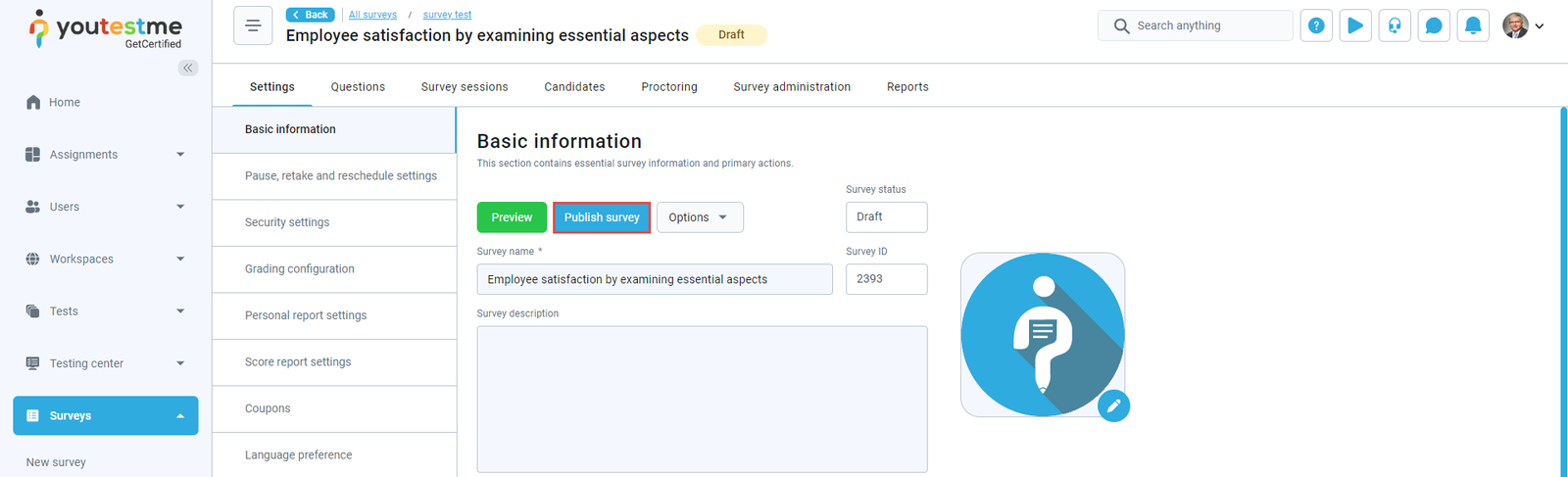Screen dimensions: 1568x477
Task: Open the help question mark icon
Action: (1316, 26)
